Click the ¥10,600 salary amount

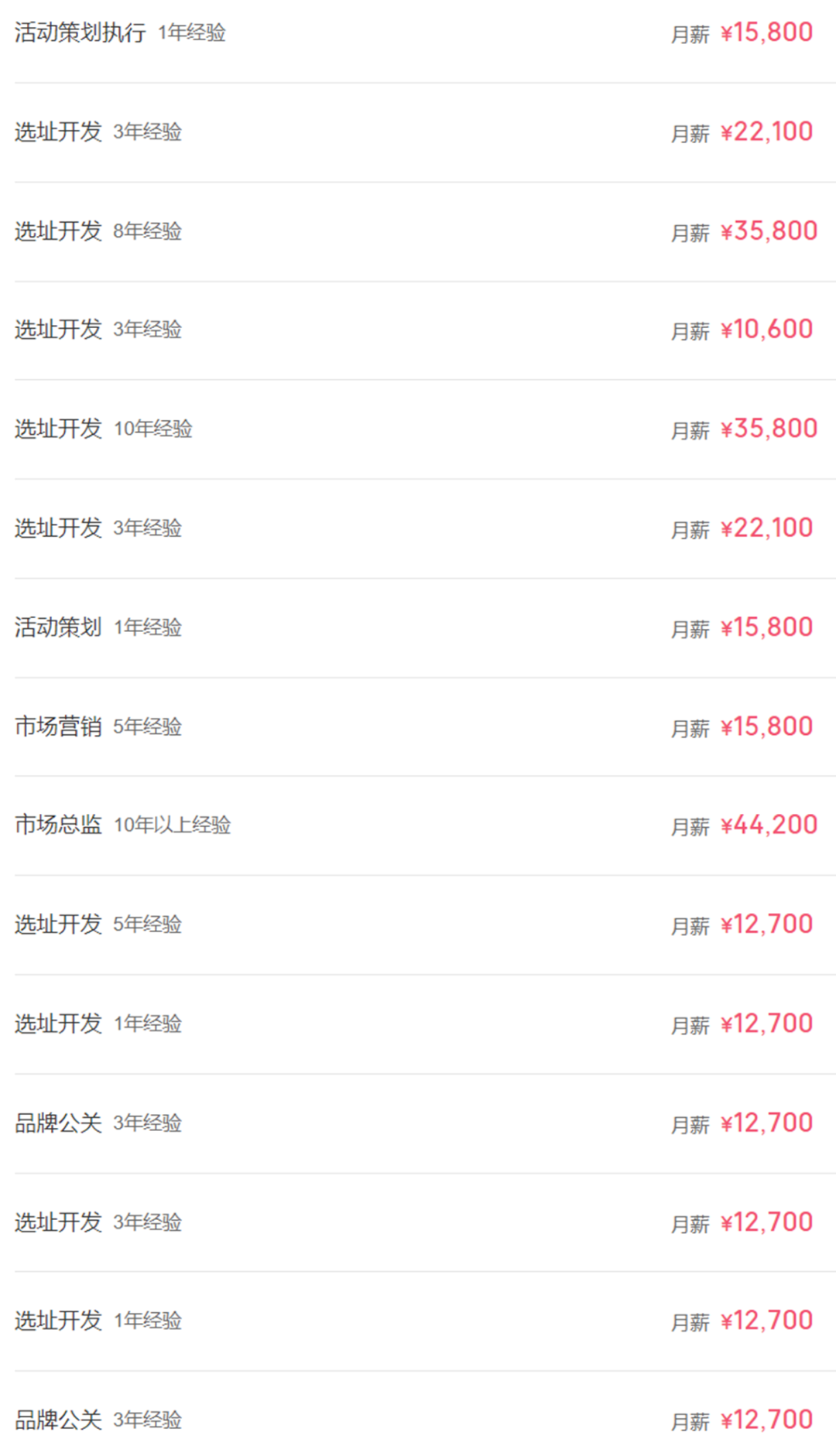tap(766, 330)
